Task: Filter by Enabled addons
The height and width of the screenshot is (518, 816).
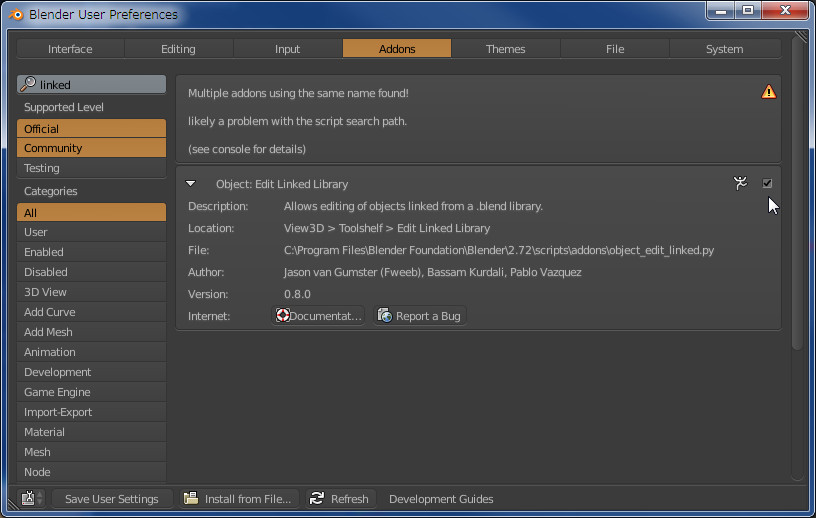Action: click(92, 252)
